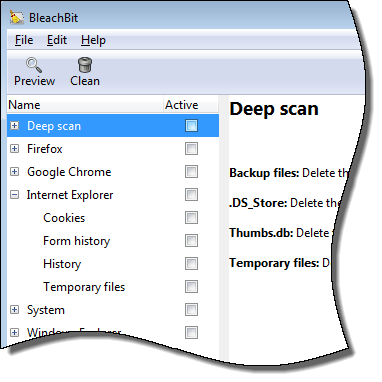Open the File menu
This screenshot has height=382, width=382.
[24, 40]
